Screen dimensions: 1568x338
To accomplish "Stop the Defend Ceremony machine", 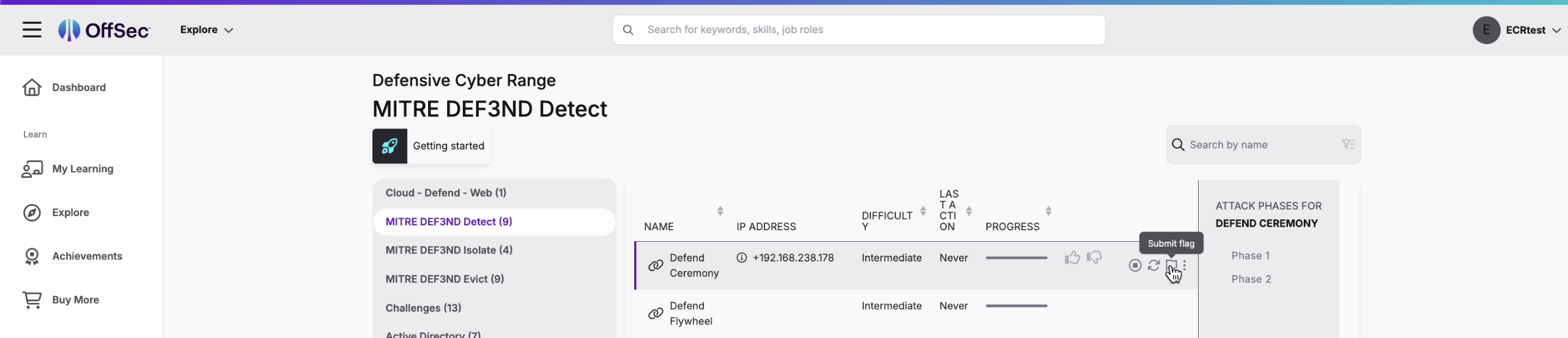I will pos(1135,265).
